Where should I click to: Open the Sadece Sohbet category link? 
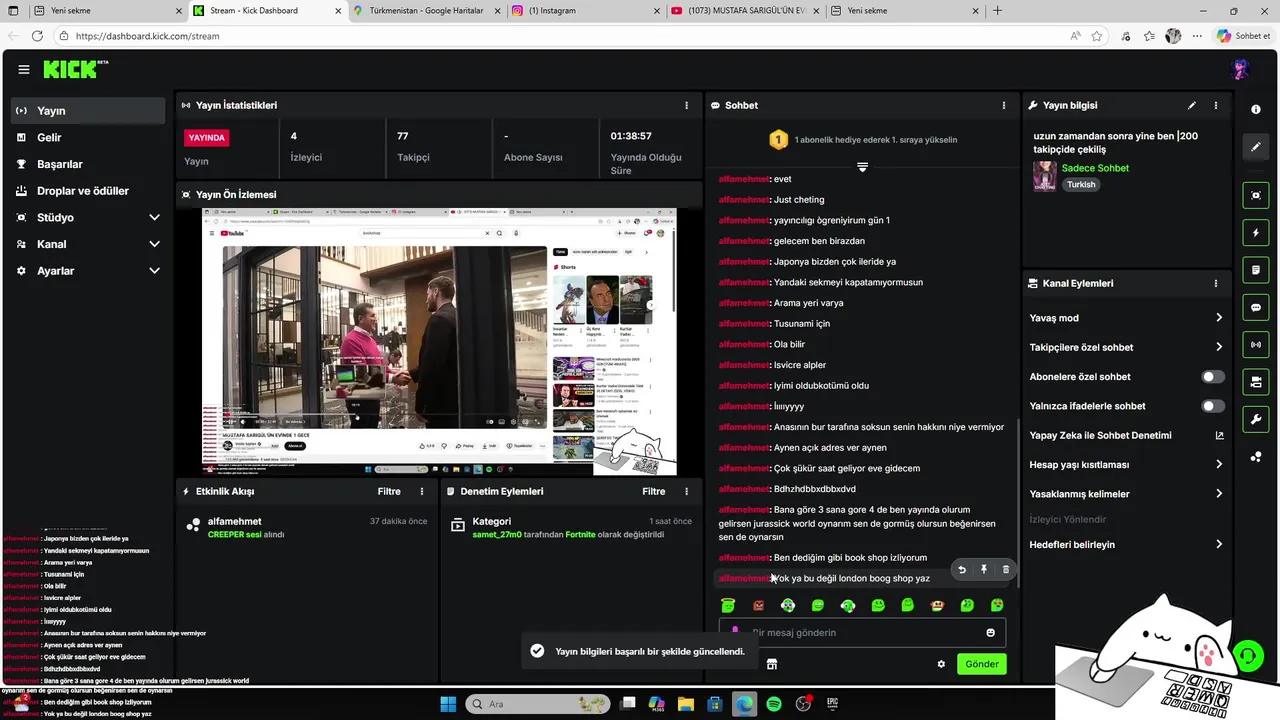click(1095, 168)
